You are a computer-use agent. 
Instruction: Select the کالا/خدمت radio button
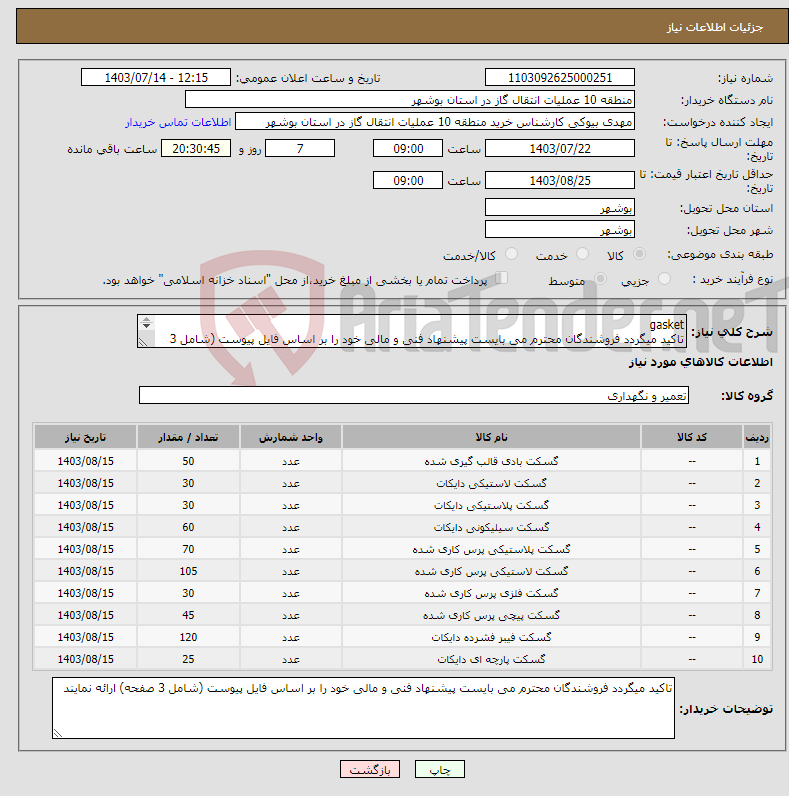pyautogui.click(x=511, y=253)
